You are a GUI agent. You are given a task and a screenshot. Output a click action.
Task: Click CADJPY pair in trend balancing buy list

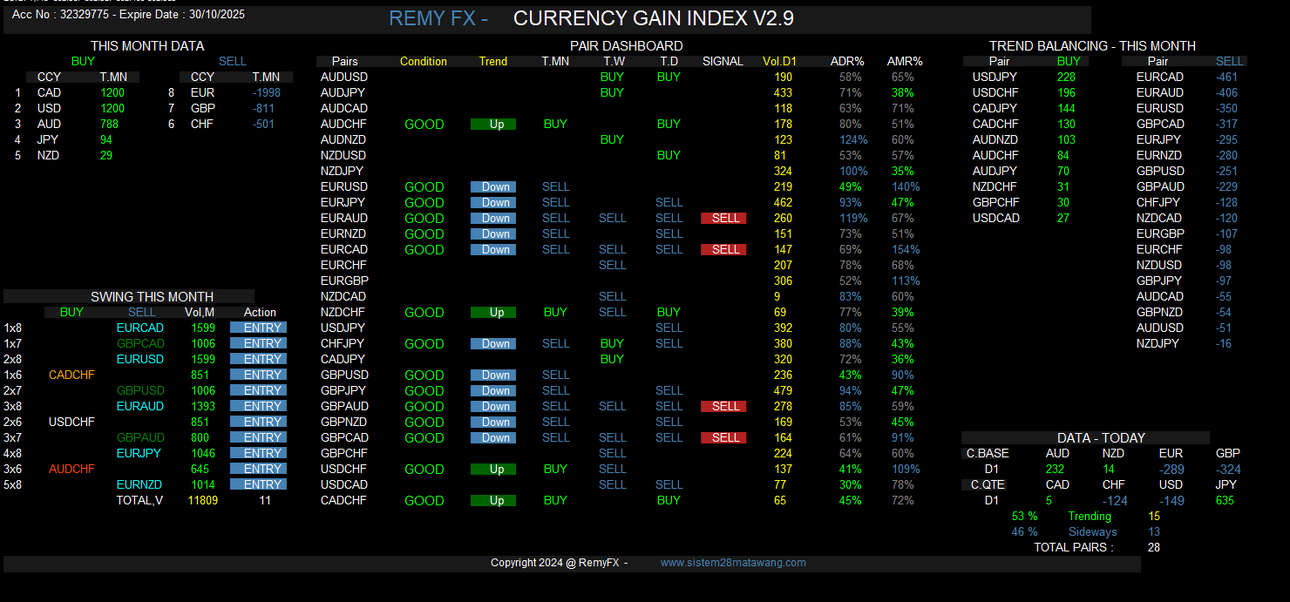click(x=995, y=108)
